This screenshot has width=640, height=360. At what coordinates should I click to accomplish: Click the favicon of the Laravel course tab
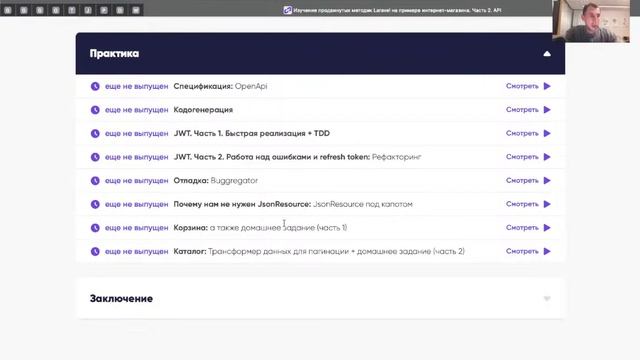click(287, 10)
